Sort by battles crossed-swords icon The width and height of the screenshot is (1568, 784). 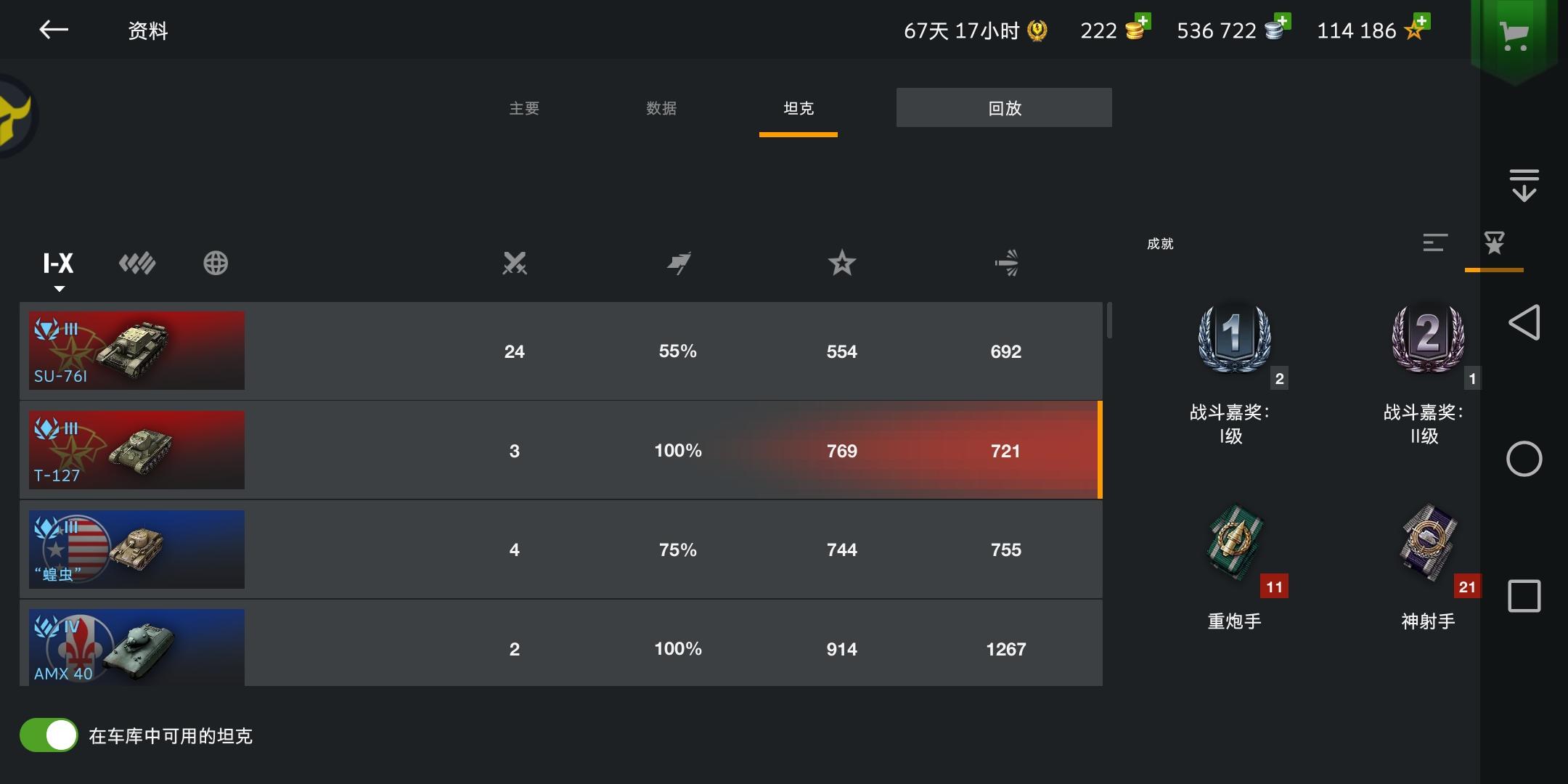coord(515,263)
